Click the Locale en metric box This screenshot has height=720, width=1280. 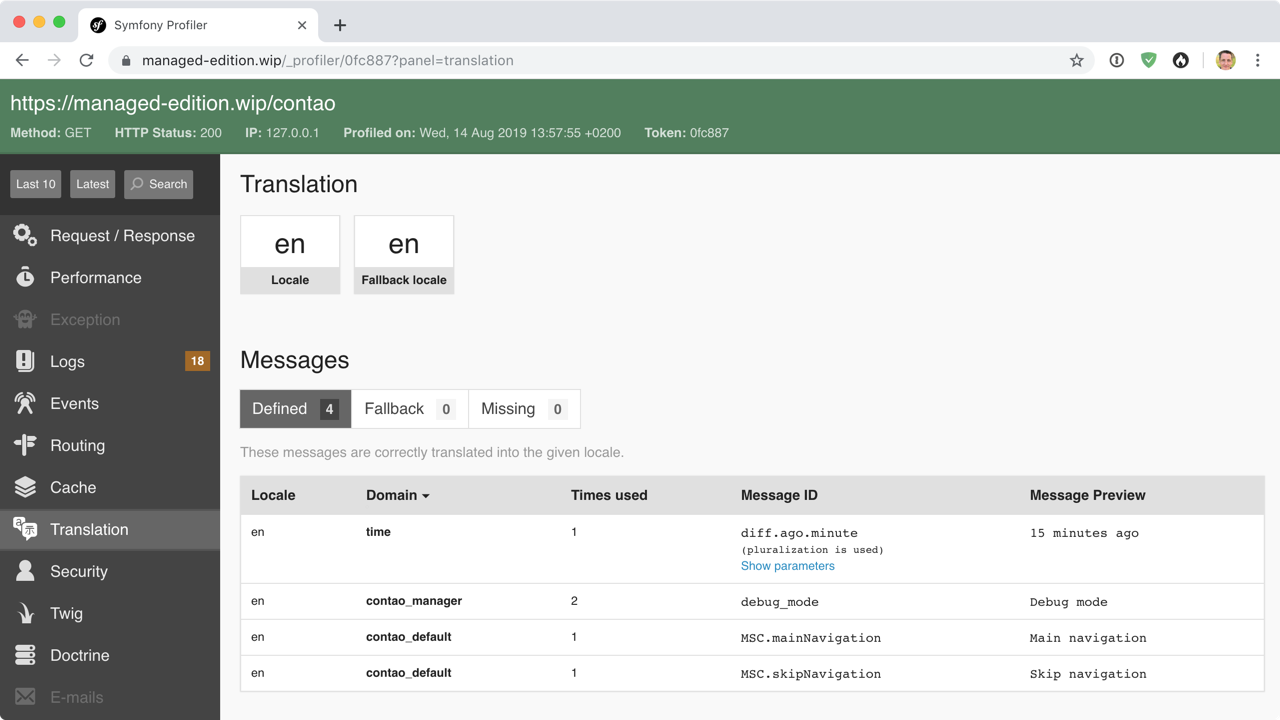(x=290, y=255)
